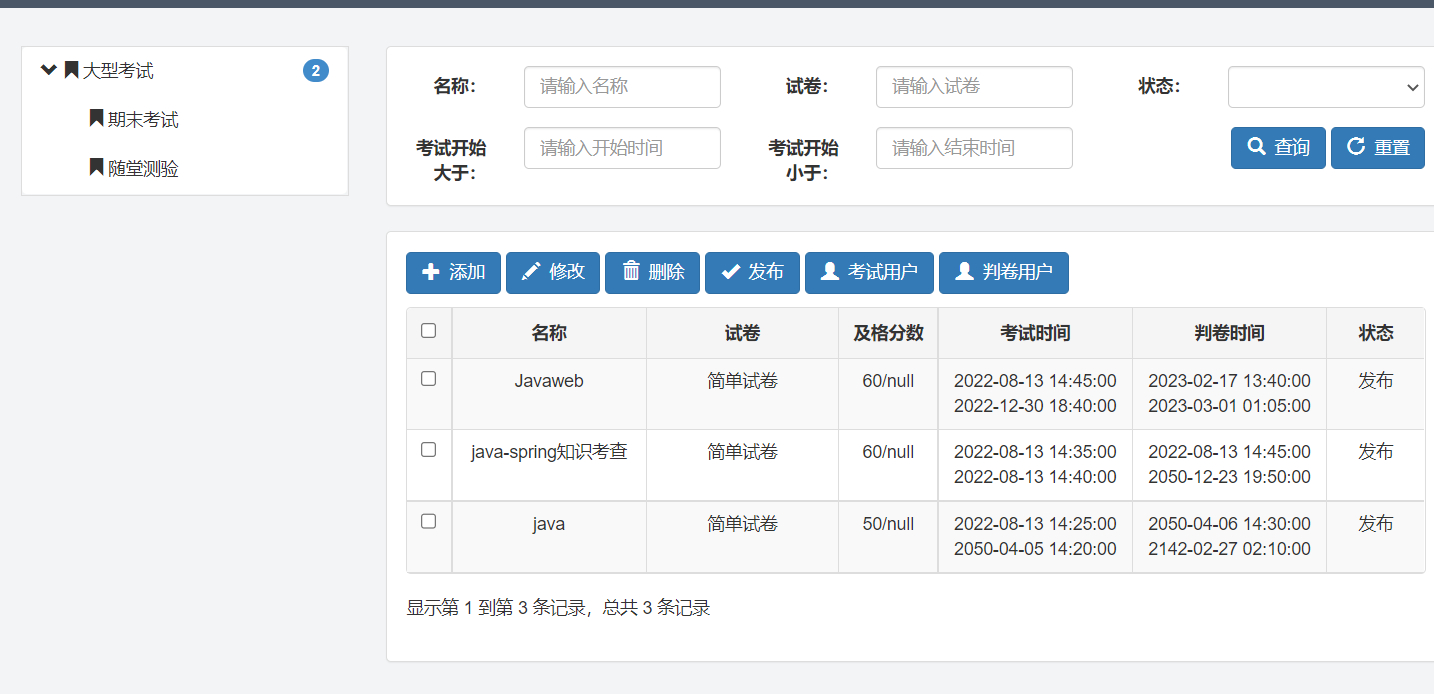Image resolution: width=1434 pixels, height=694 pixels.
Task: Select the java-spring知识考查 row checkbox
Action: click(x=429, y=450)
